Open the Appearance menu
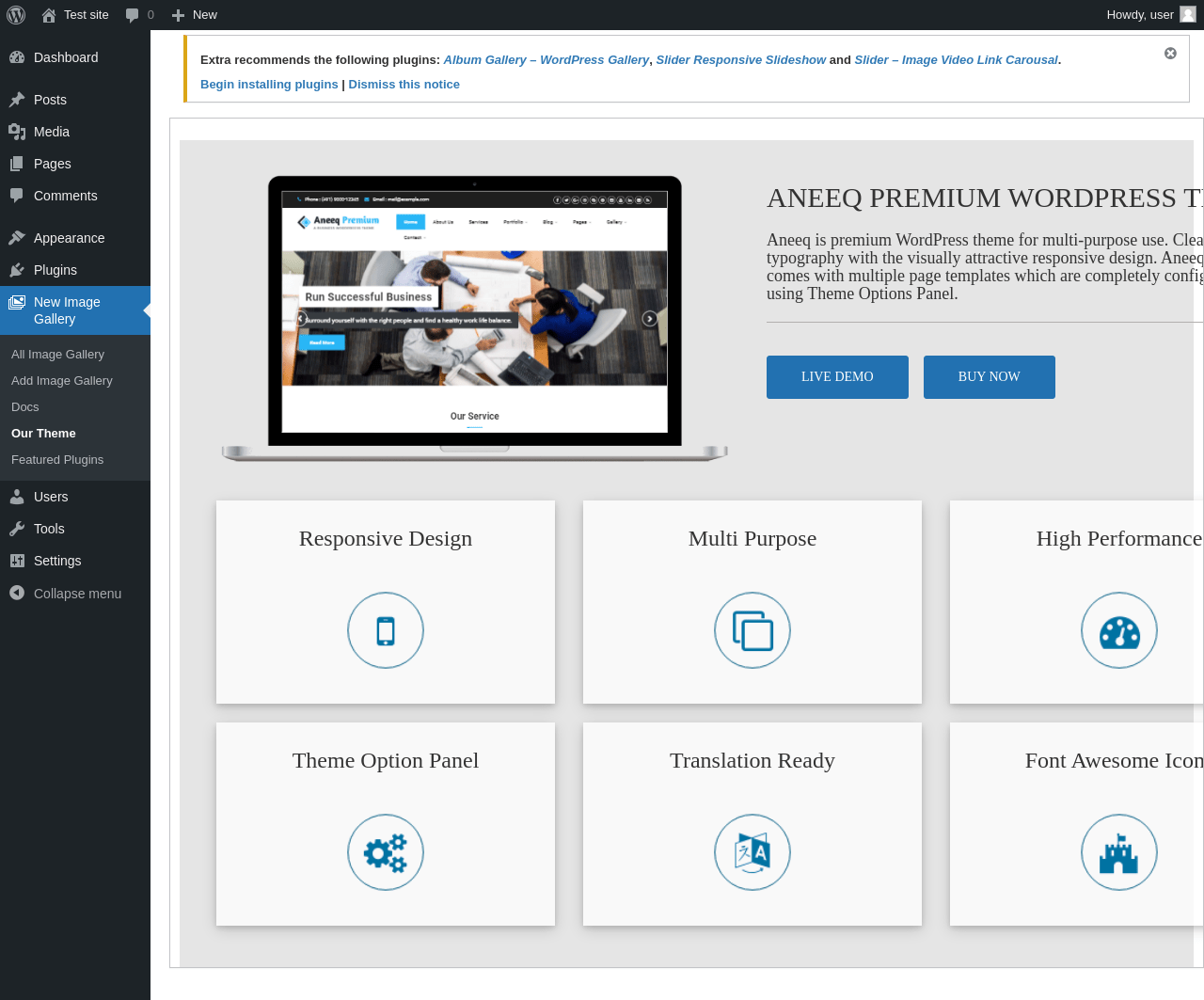This screenshot has width=1204, height=1000. point(75,238)
